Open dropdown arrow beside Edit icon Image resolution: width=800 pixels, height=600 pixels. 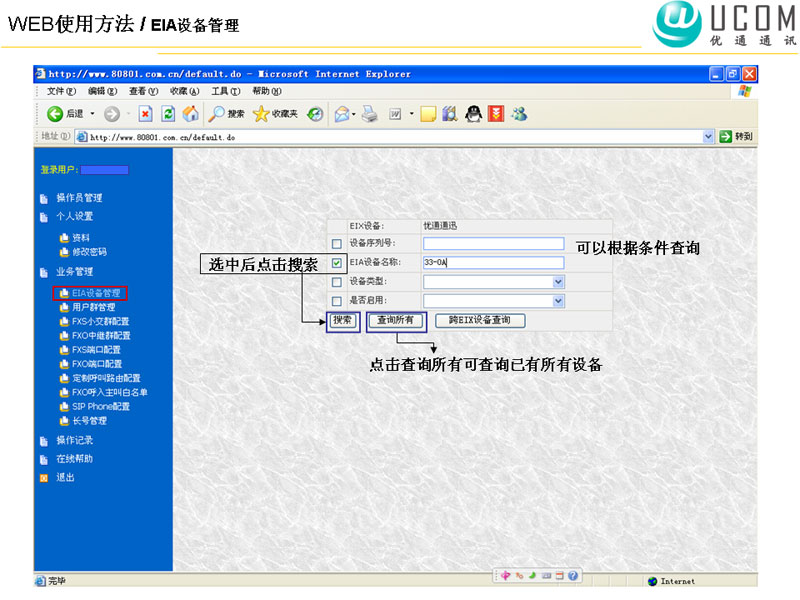click(411, 114)
